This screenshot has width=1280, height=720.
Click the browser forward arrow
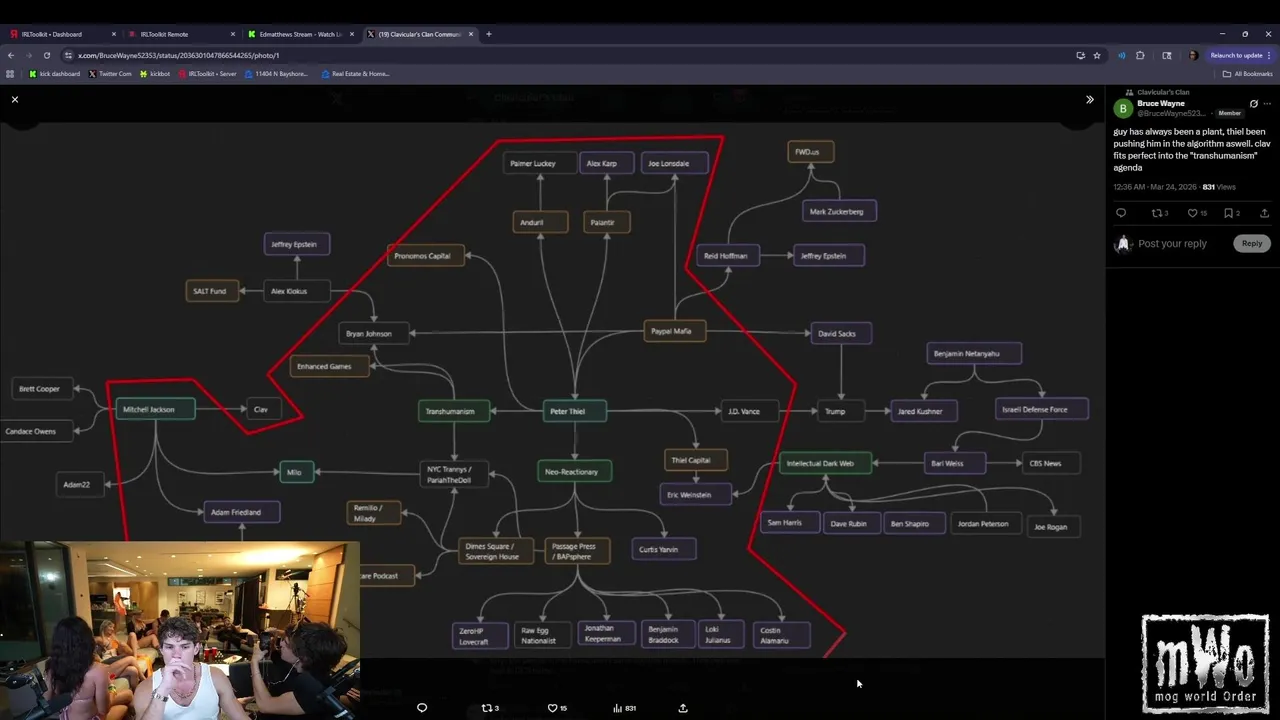(28, 55)
